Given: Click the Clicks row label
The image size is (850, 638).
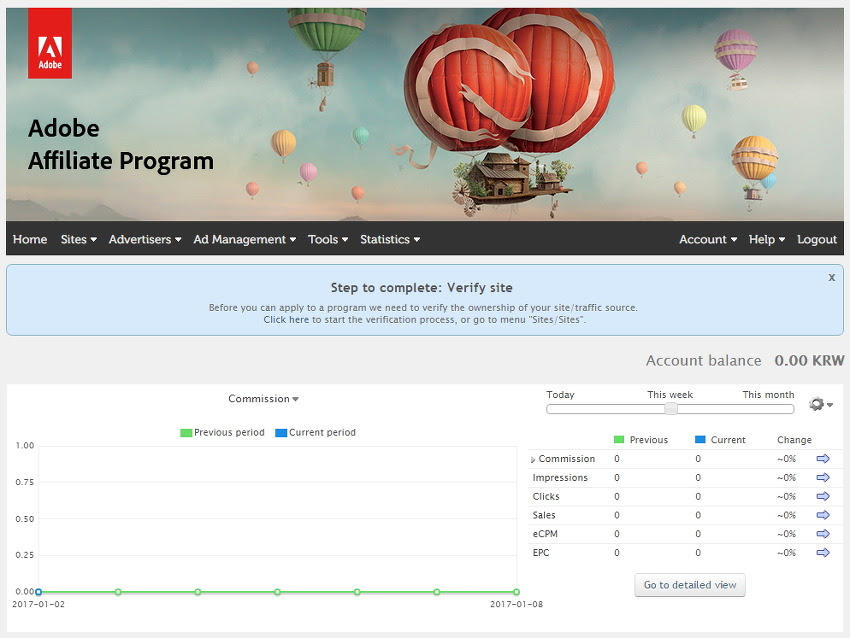Looking at the screenshot, I should coord(546,497).
